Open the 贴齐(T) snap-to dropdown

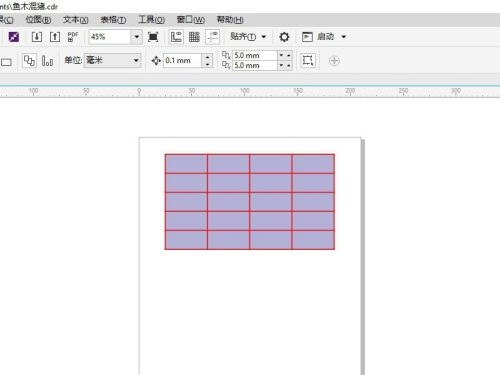coord(248,36)
